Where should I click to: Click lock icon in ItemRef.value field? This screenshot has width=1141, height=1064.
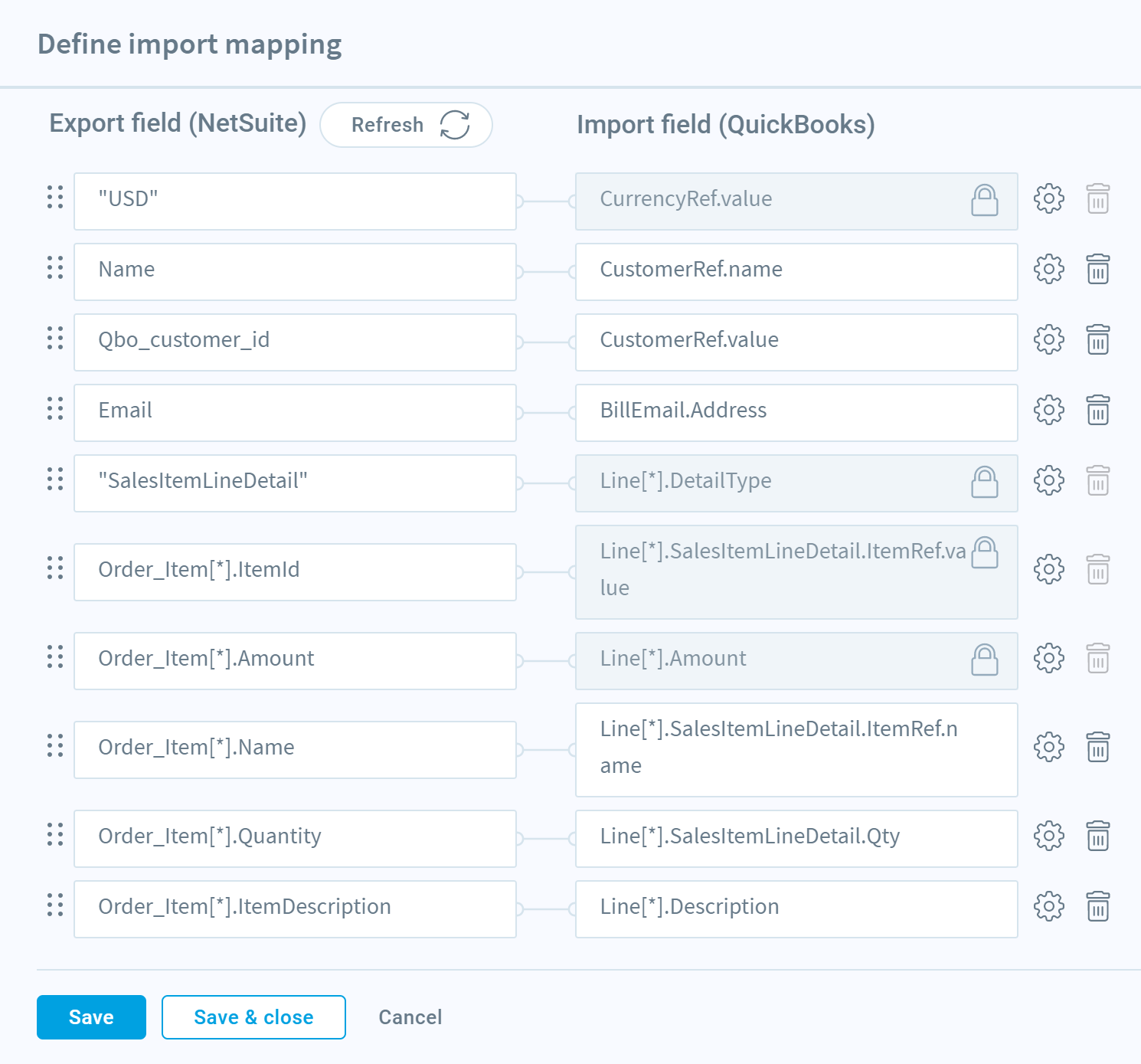985,552
